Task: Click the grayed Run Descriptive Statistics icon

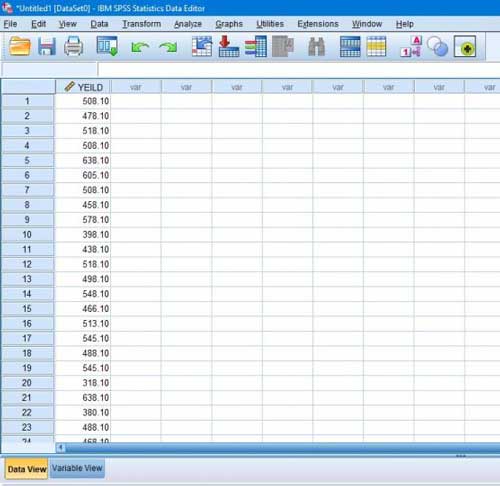Action: pos(283,46)
